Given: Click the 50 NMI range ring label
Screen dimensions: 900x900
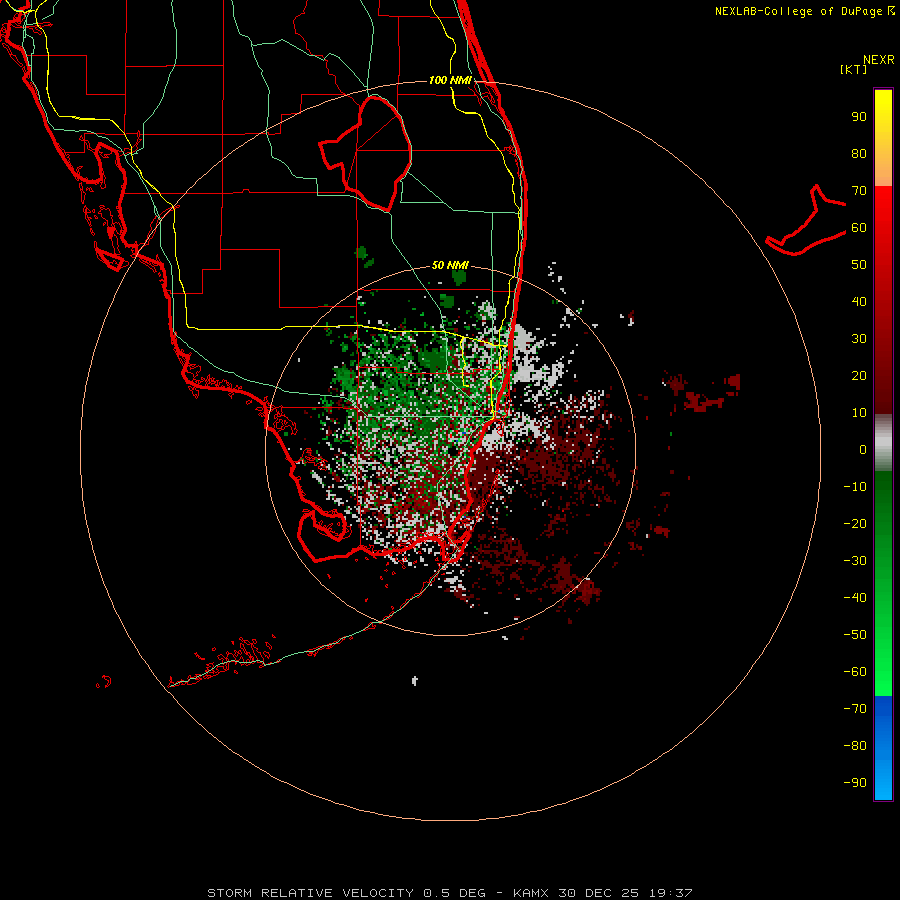Looking at the screenshot, I should [x=450, y=266].
